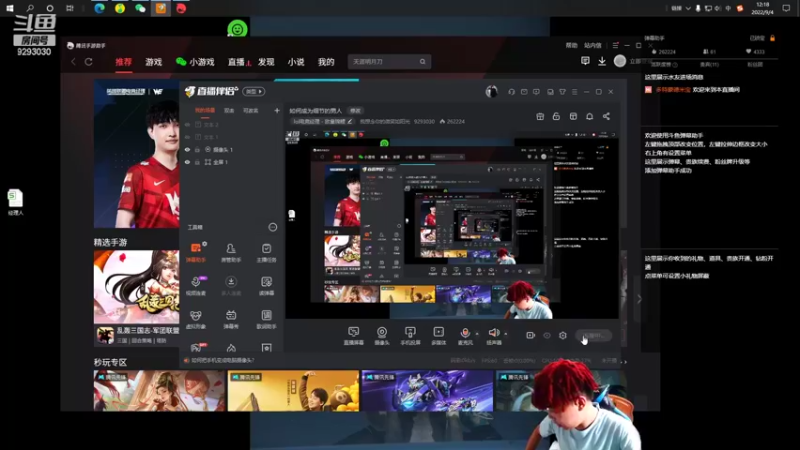Go back in game assistant window
The image size is (800, 450).
[x=73, y=62]
